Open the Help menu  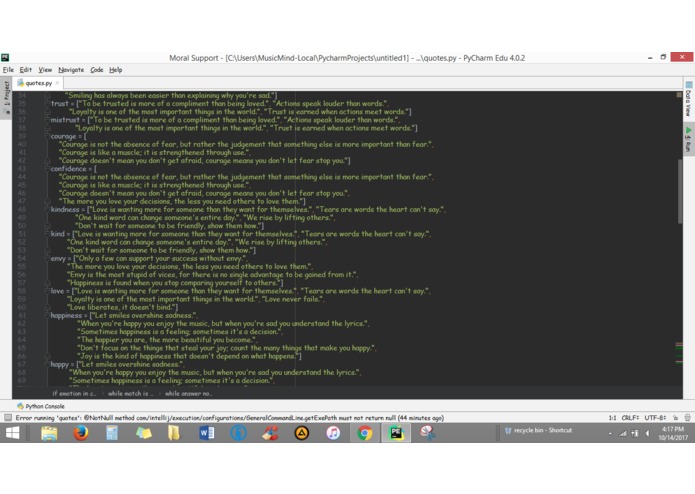(x=116, y=70)
